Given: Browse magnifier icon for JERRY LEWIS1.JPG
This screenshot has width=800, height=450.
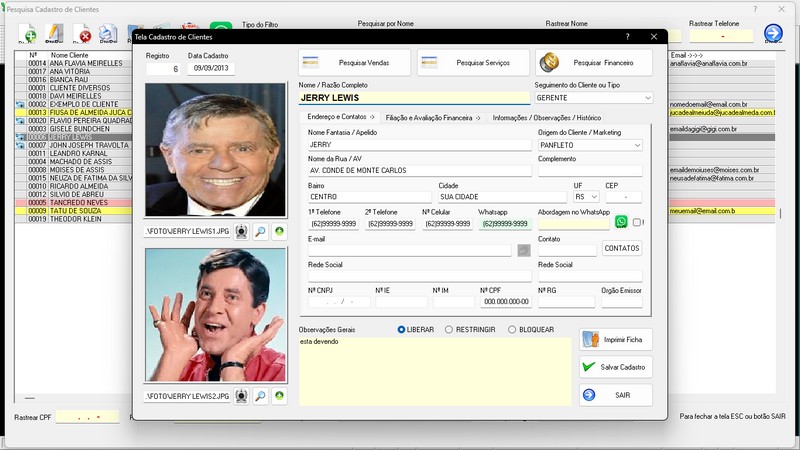Looking at the screenshot, I should (x=260, y=232).
